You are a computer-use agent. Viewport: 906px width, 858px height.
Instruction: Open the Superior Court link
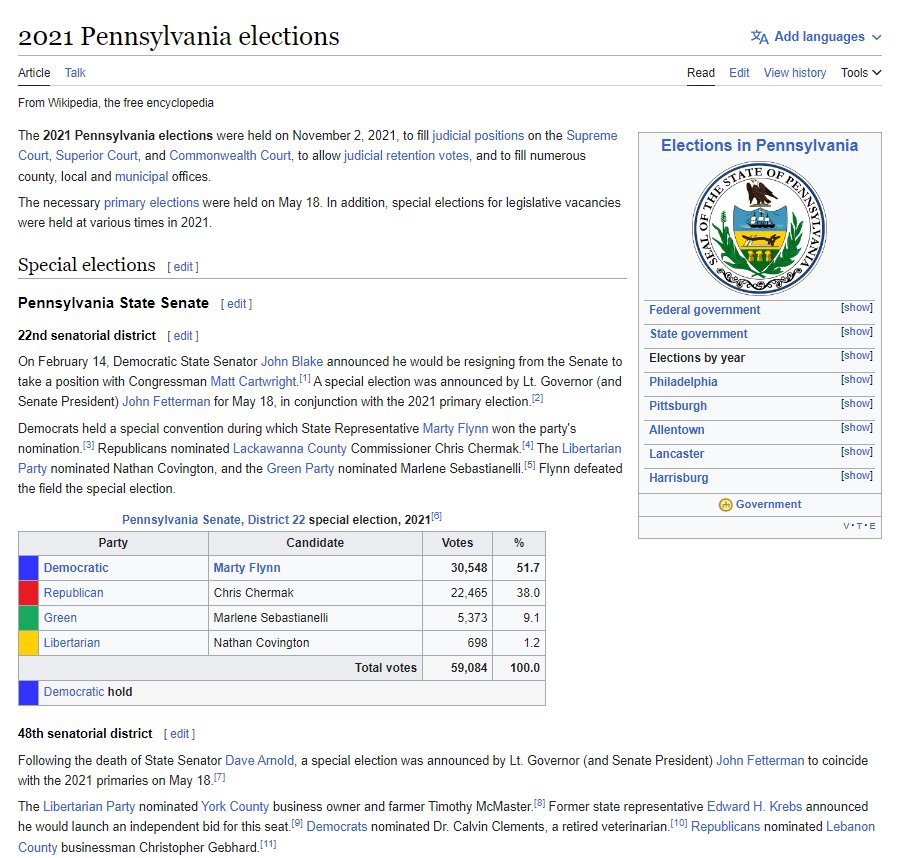tap(96, 156)
